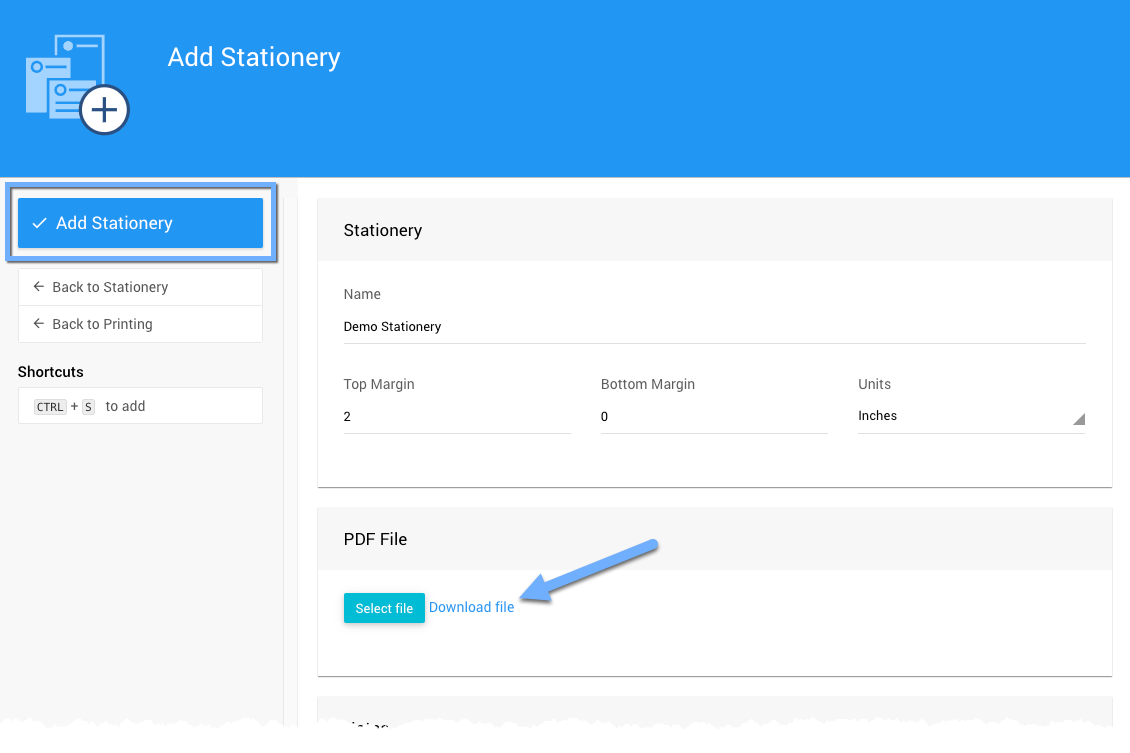Viewport: 1130px width, 753px height.
Task: Focus the Top Margin input field
Action: click(456, 417)
